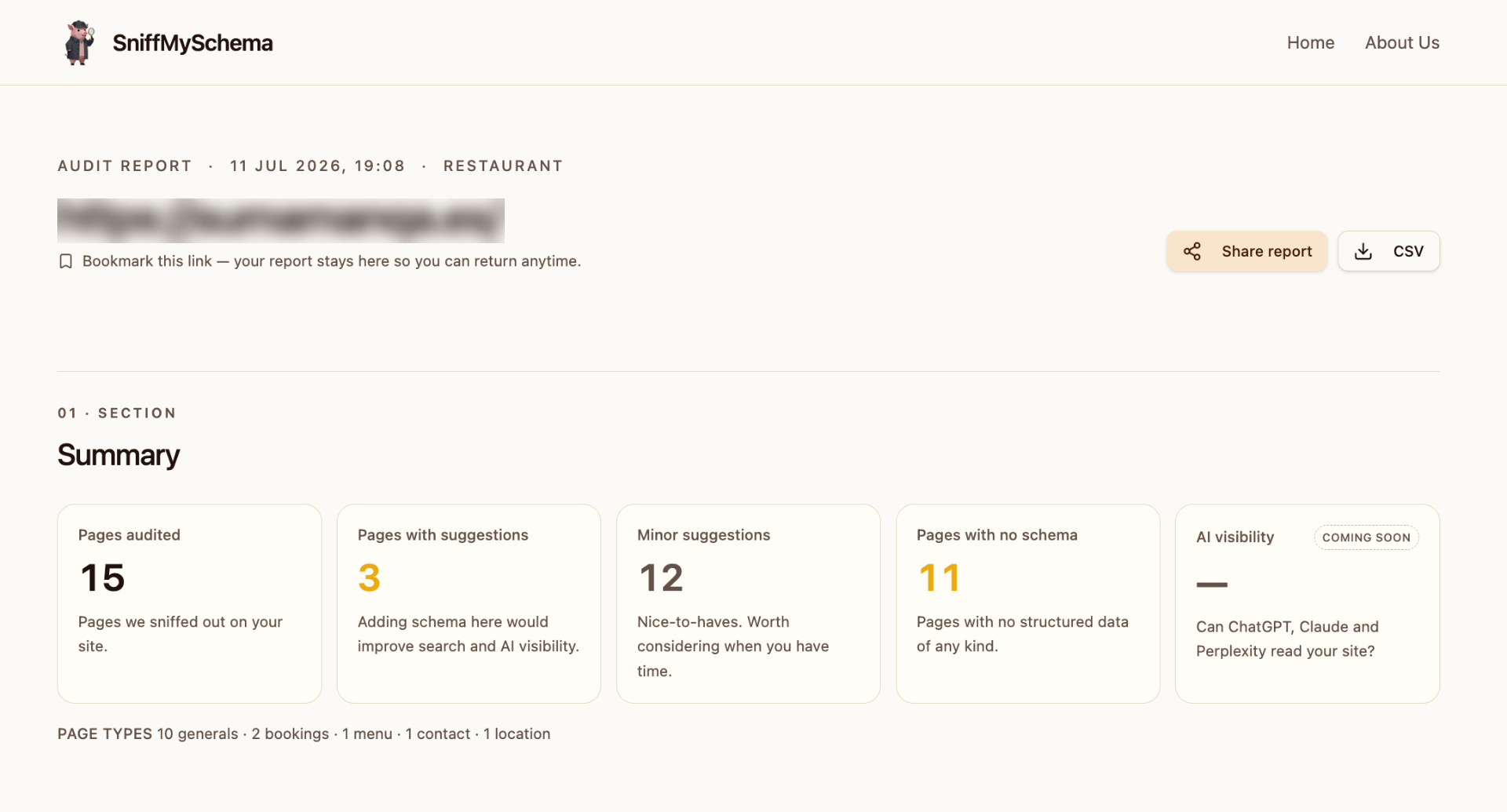
Task: Open the About Us nav link
Action: pyautogui.click(x=1402, y=42)
